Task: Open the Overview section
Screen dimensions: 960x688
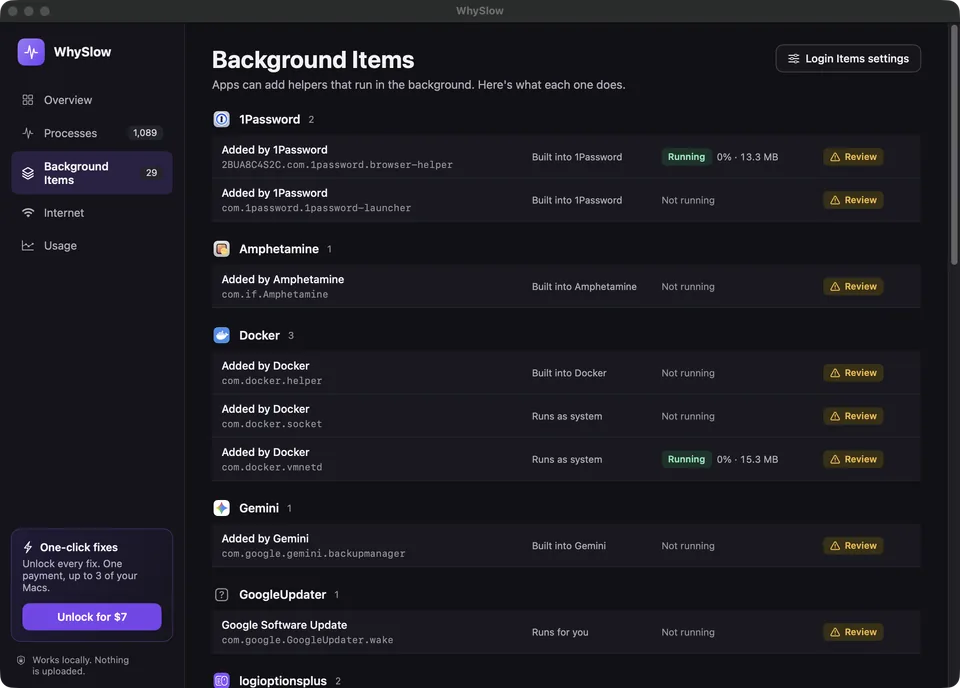Action: (92, 100)
